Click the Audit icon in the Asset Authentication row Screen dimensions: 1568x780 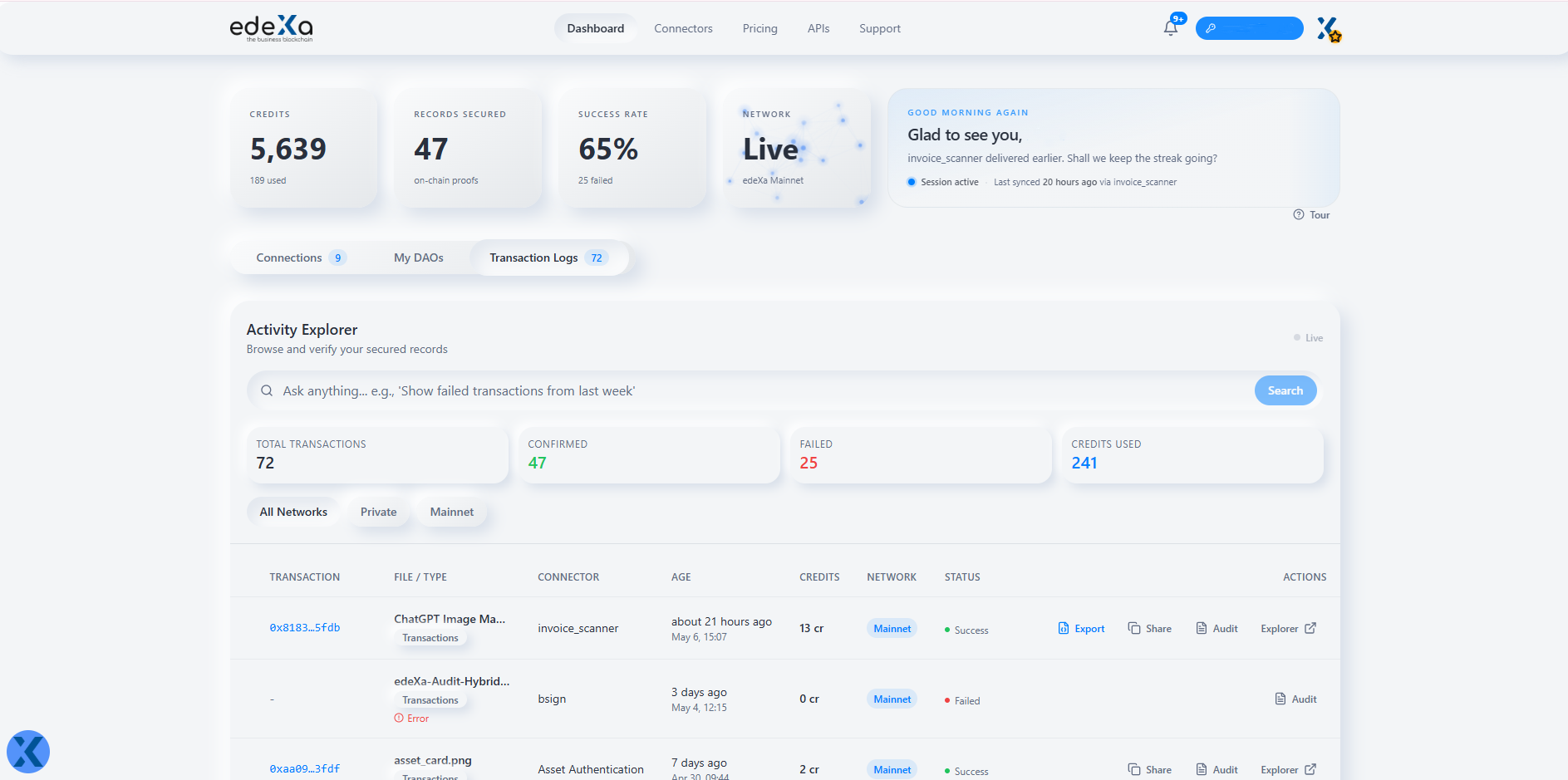pos(1202,769)
